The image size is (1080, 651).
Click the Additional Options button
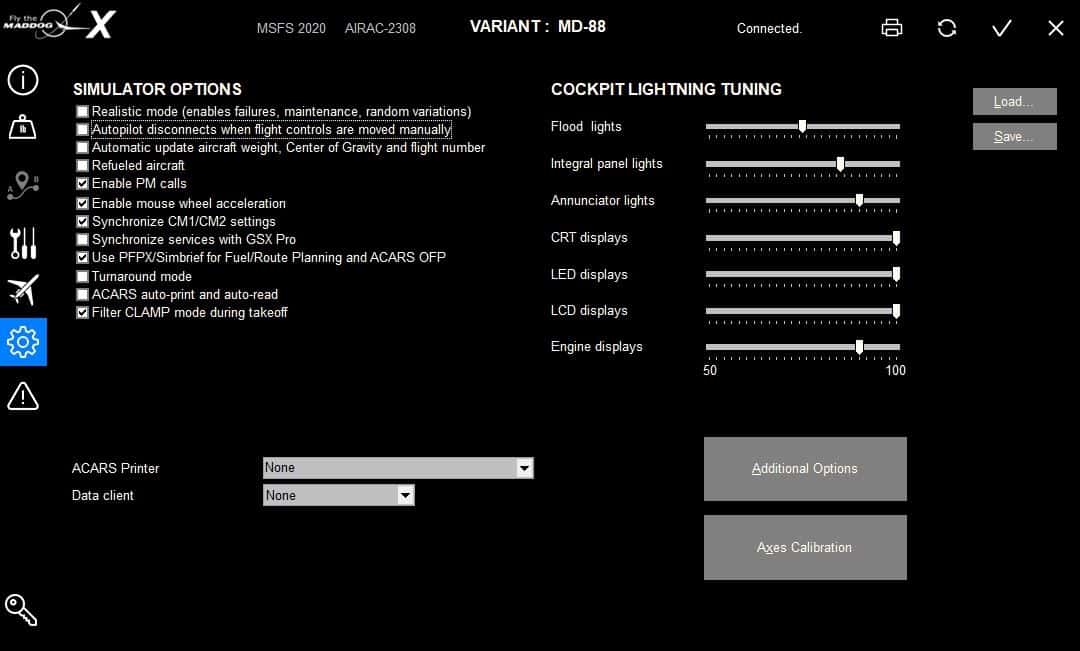(805, 469)
